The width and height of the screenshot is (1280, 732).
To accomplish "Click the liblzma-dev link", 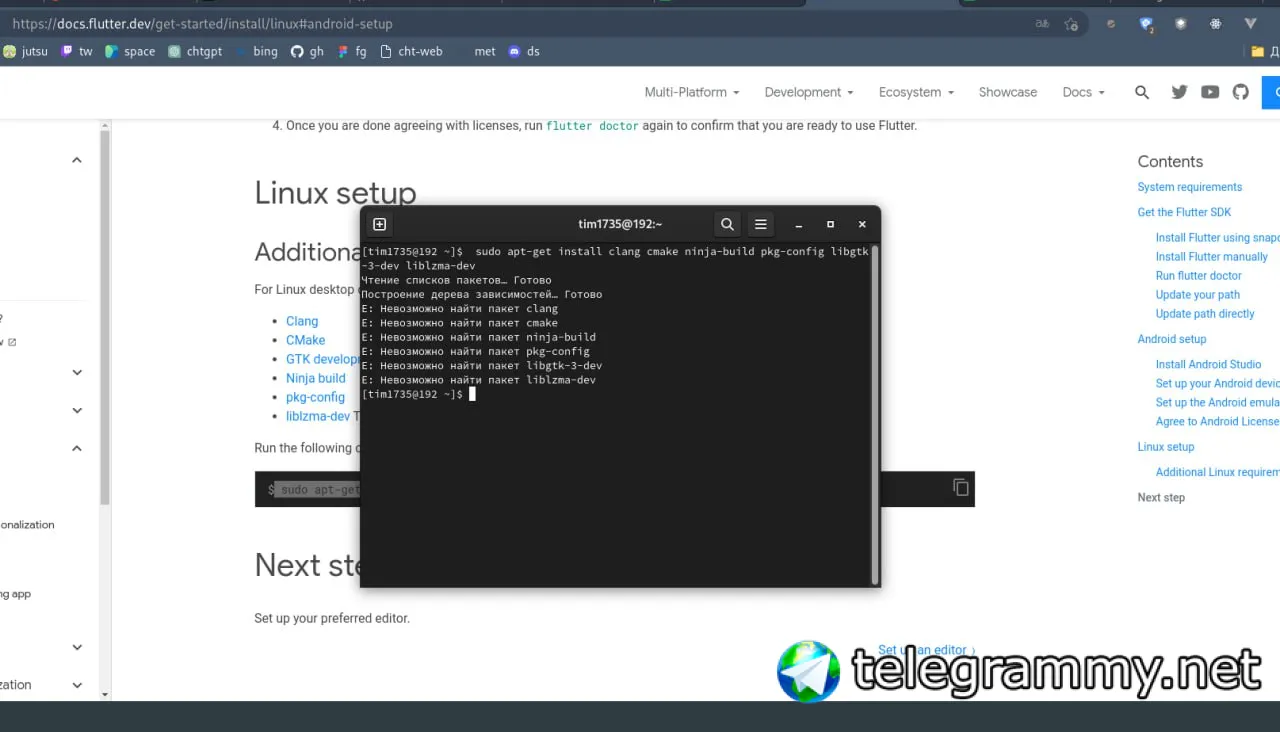I will (318, 416).
